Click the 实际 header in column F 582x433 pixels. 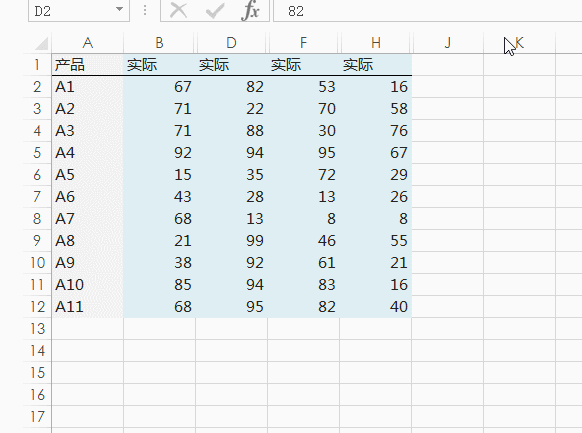tap(303, 65)
